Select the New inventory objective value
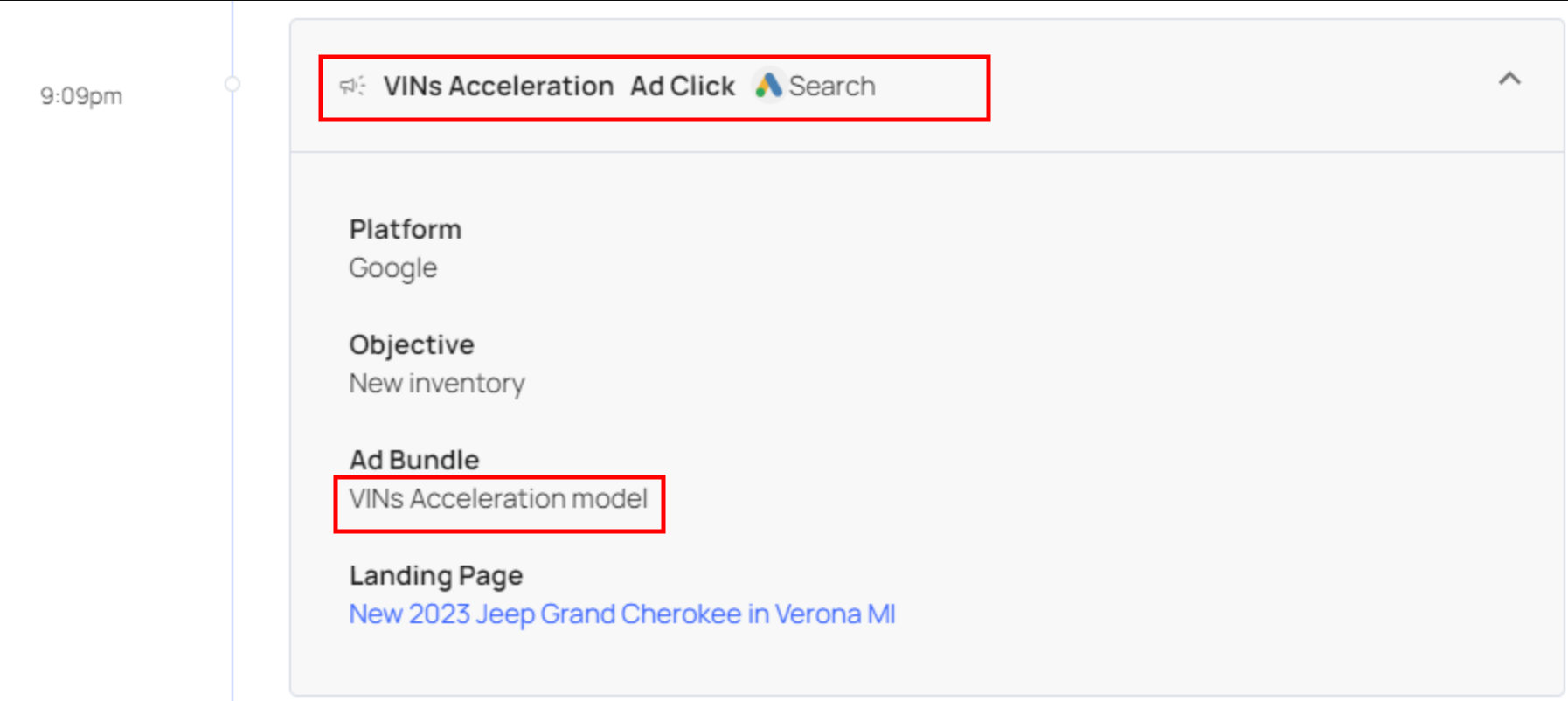The image size is (1568, 701). [436, 383]
